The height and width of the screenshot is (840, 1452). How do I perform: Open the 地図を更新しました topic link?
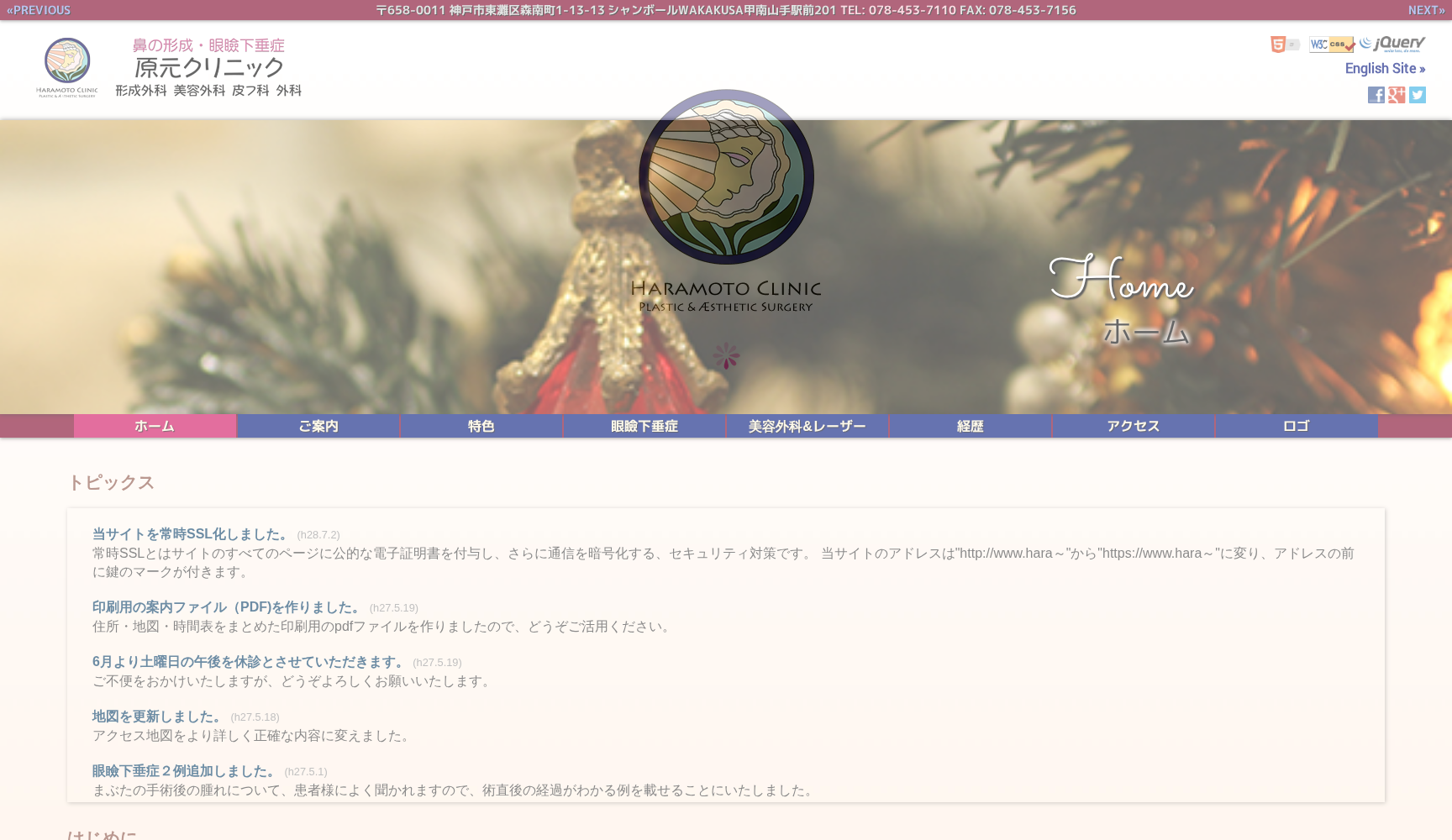(157, 717)
